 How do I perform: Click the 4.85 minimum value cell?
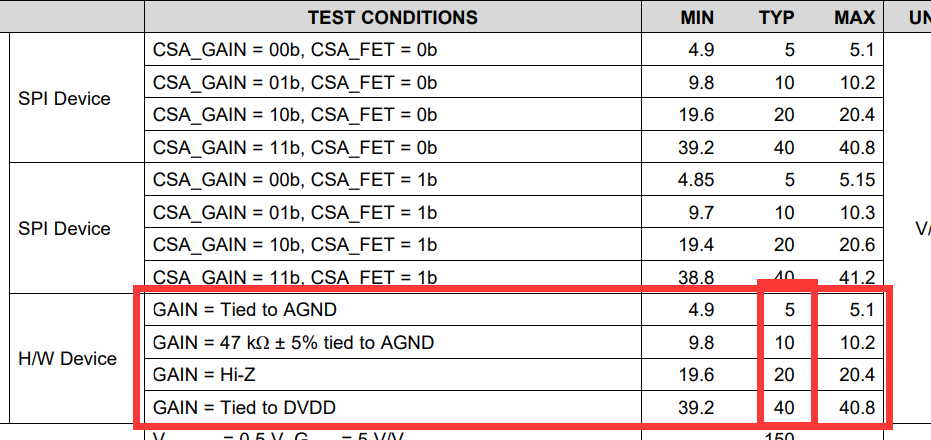tap(695, 180)
